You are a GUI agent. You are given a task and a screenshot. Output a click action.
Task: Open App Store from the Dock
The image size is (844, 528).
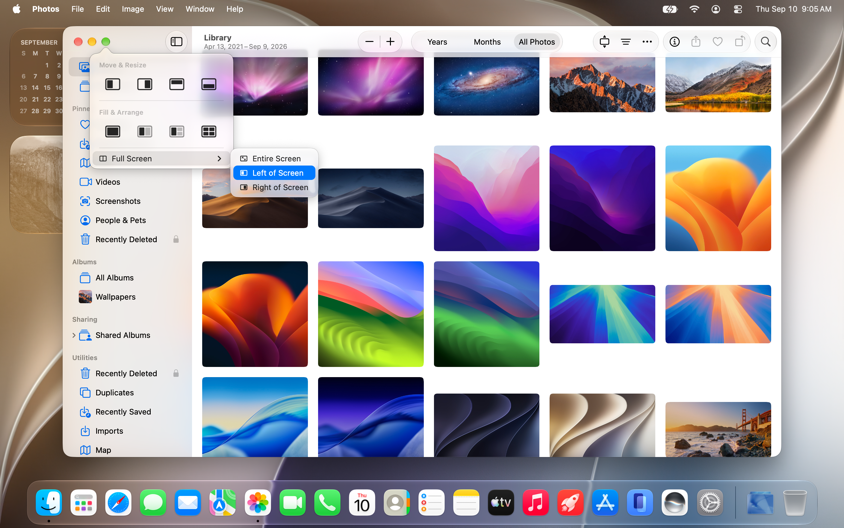(x=605, y=503)
